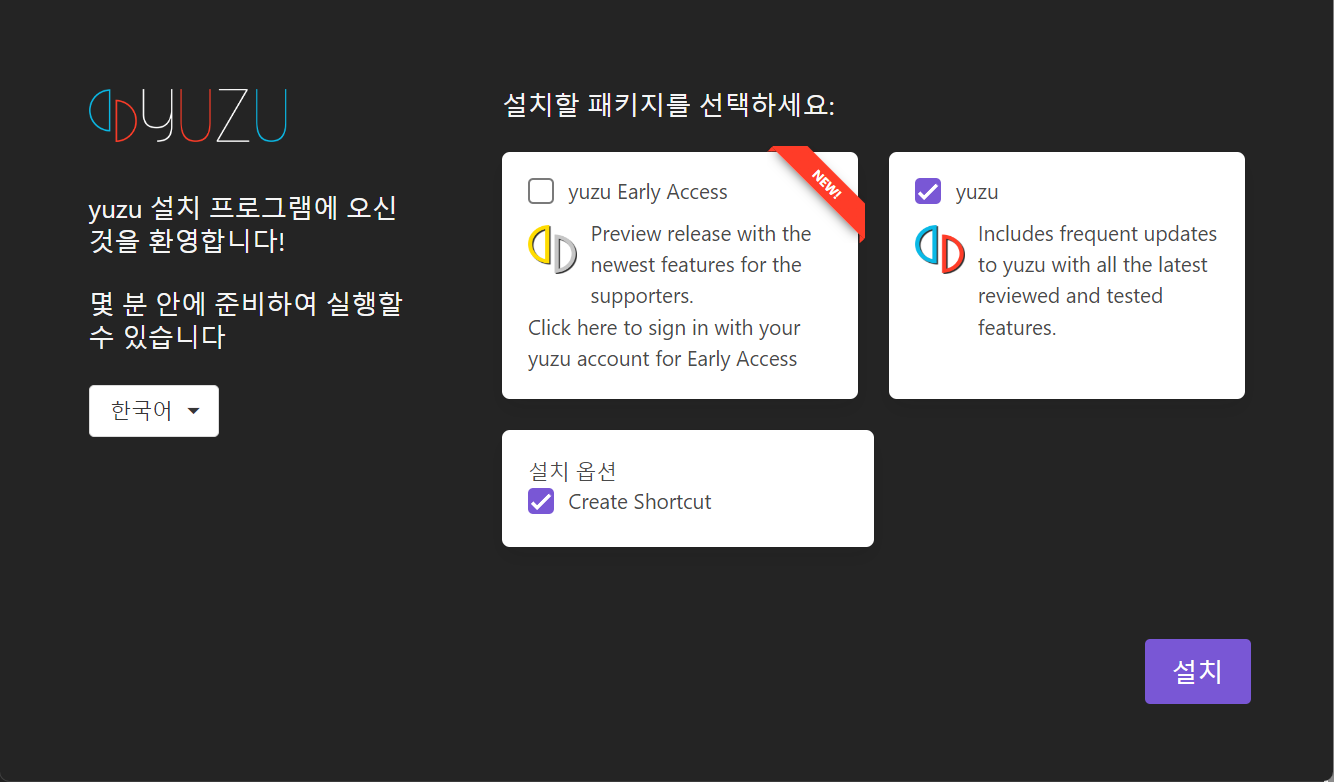1334x782 pixels.
Task: Click the blue-red yuzu package icon
Action: [940, 250]
